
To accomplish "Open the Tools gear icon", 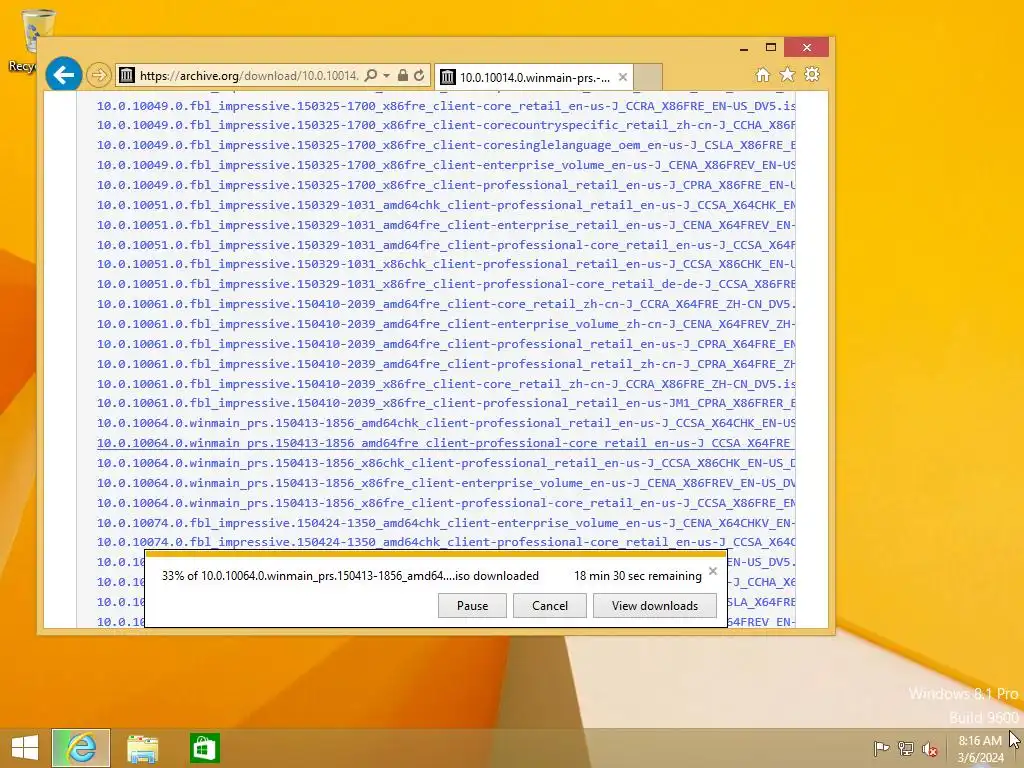I will pos(812,74).
